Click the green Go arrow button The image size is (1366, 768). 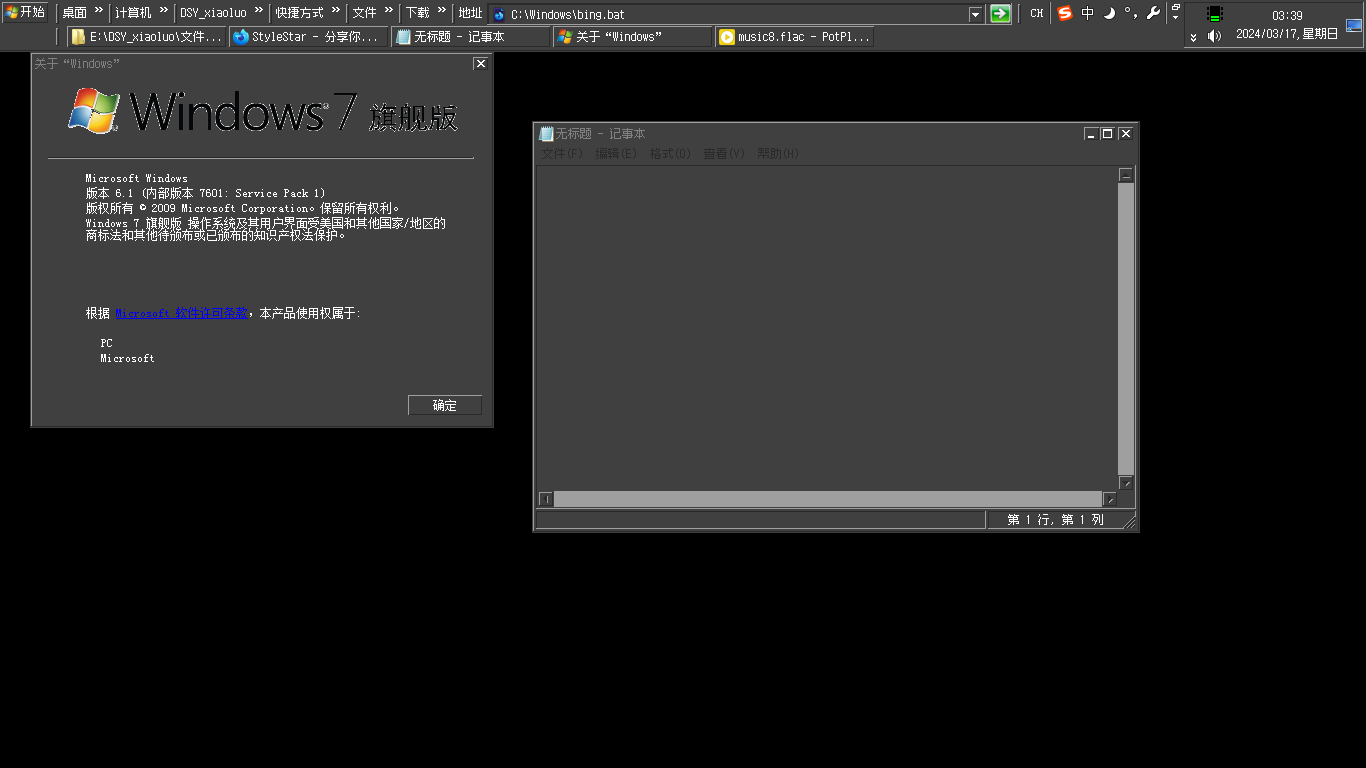(1000, 14)
